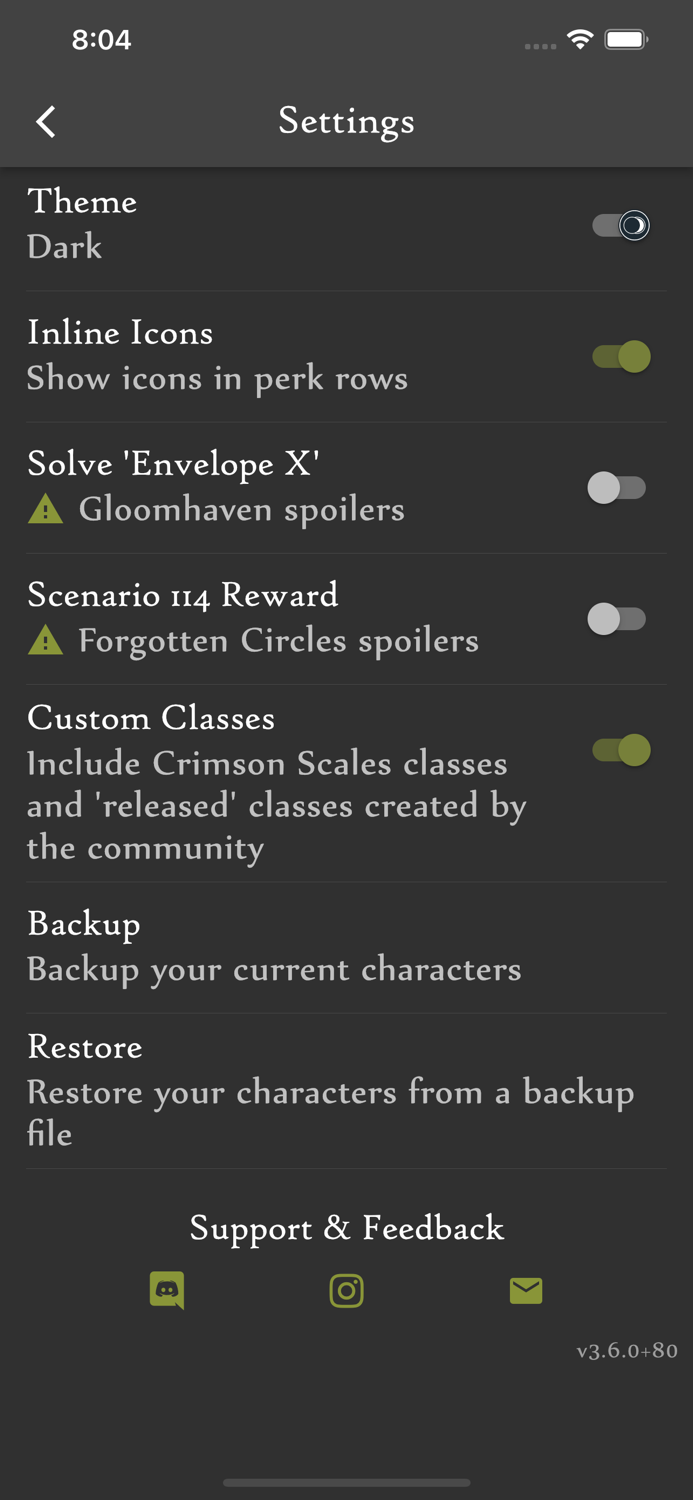Image resolution: width=693 pixels, height=1500 pixels.
Task: Open the Instagram page
Action: (346, 1290)
